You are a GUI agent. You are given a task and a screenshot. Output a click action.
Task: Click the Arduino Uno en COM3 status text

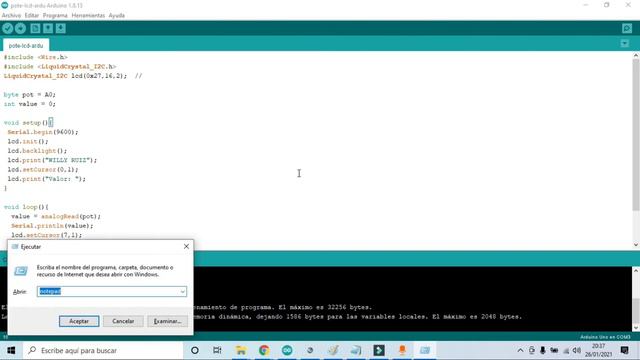point(605,337)
